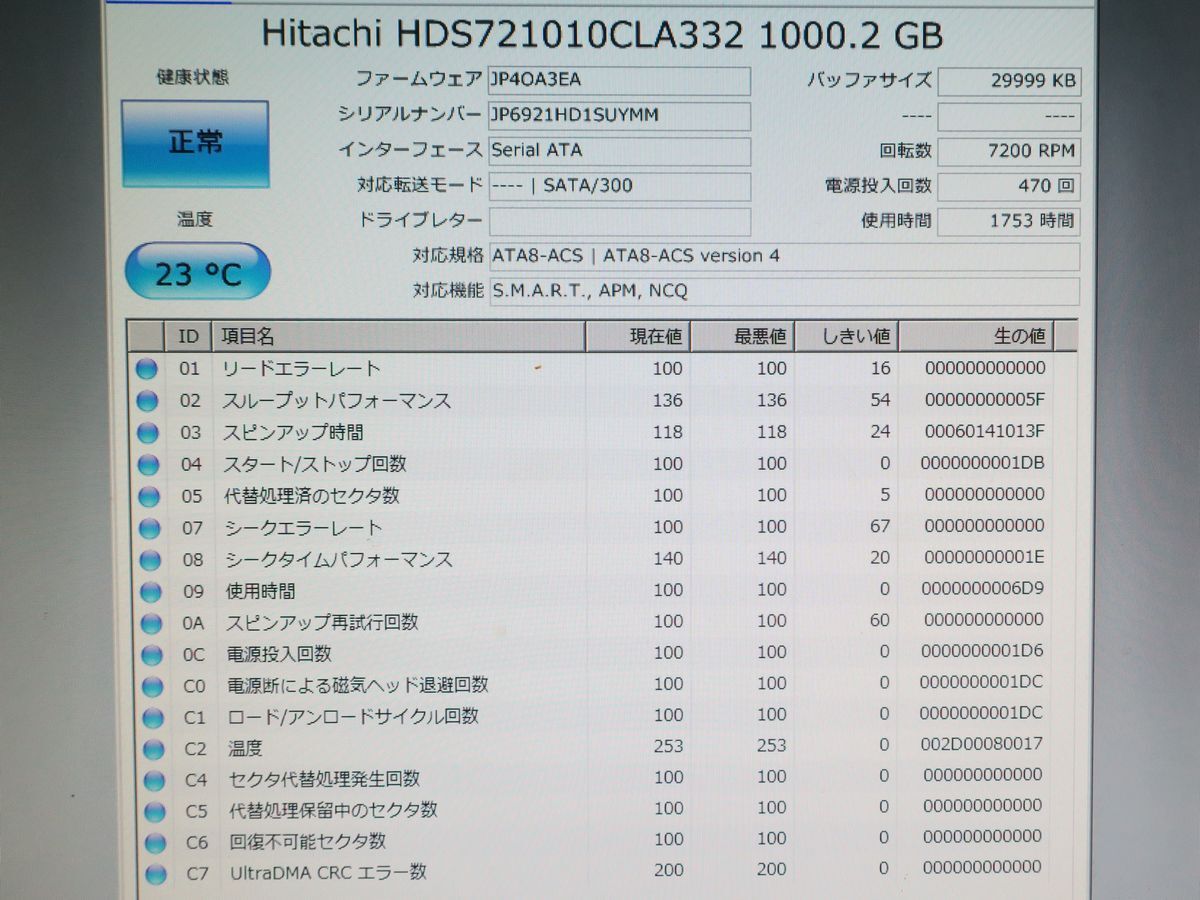Click the status orb for ID C7
The height and width of the screenshot is (900, 1200).
pos(155,874)
